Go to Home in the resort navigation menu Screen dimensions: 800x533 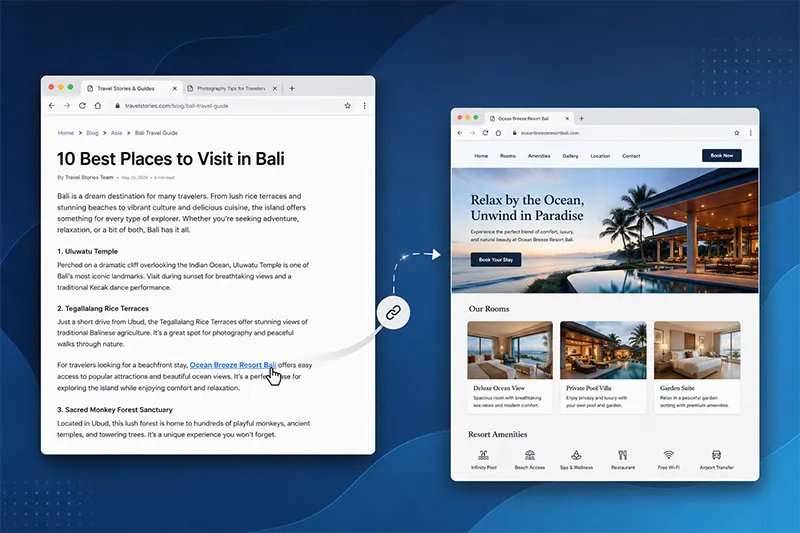click(x=481, y=156)
